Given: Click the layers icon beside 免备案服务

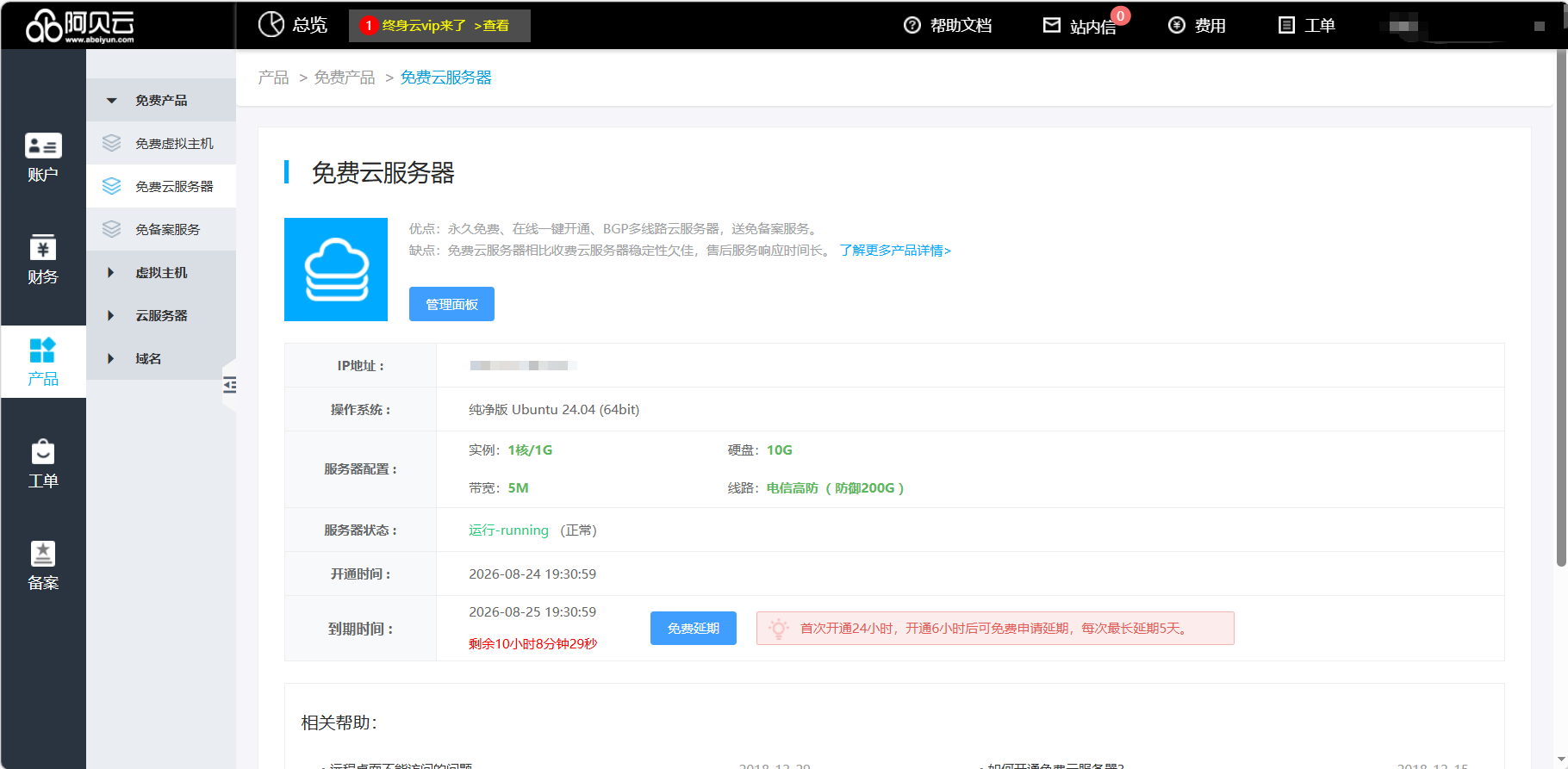Looking at the screenshot, I should click(111, 229).
